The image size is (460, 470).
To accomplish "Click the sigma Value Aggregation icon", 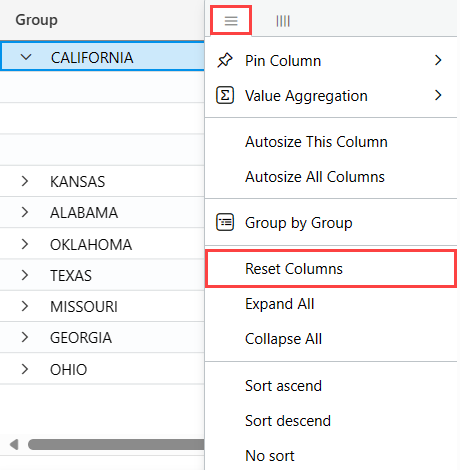I will (x=225, y=95).
